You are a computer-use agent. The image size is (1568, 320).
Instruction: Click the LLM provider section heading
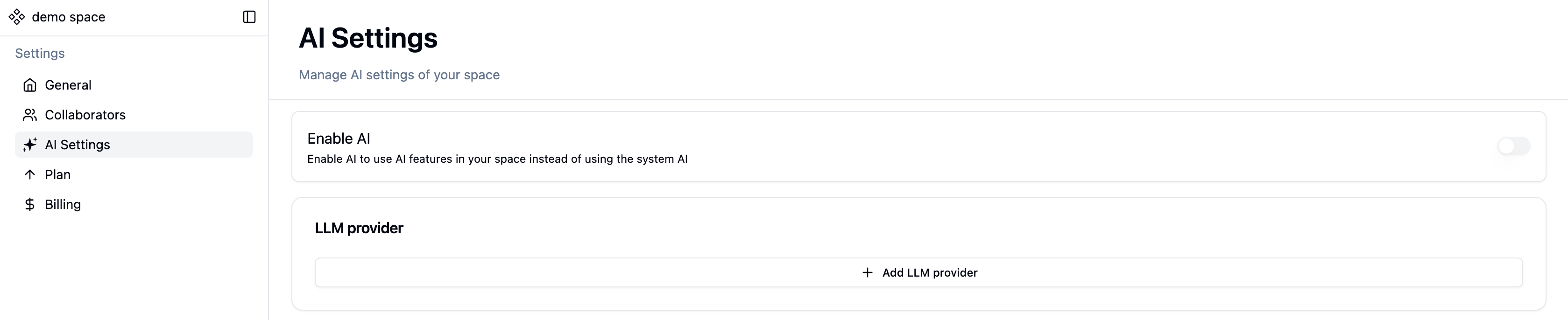[359, 228]
